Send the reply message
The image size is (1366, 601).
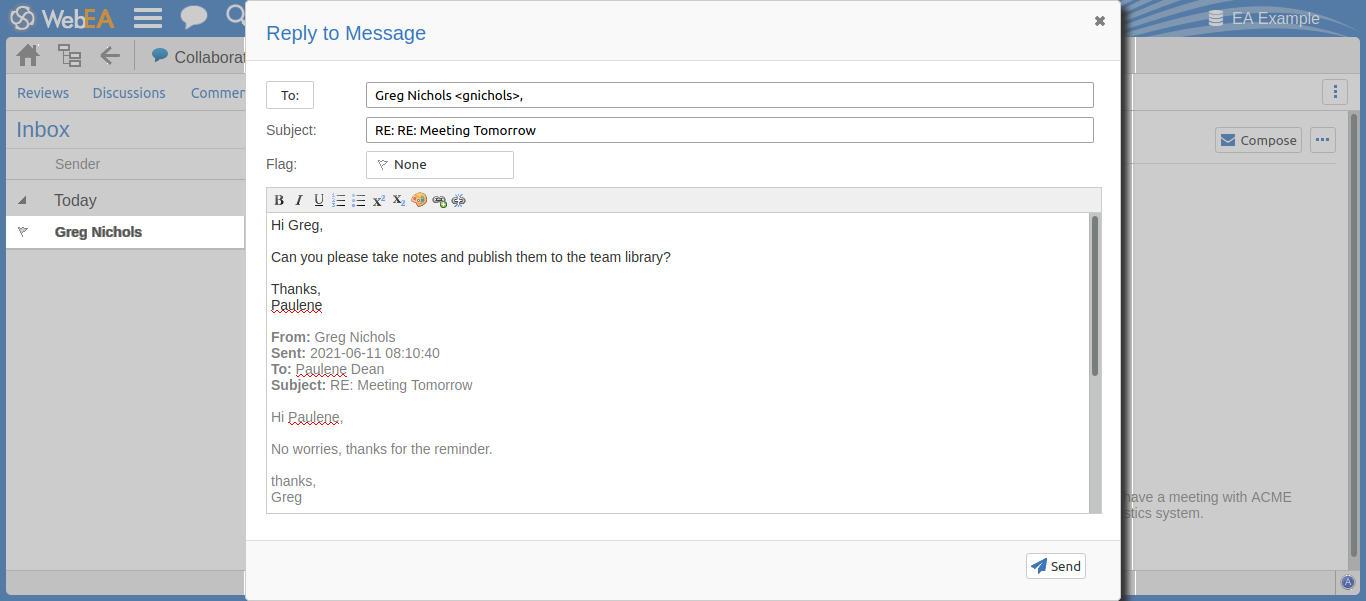[x=1055, y=566]
